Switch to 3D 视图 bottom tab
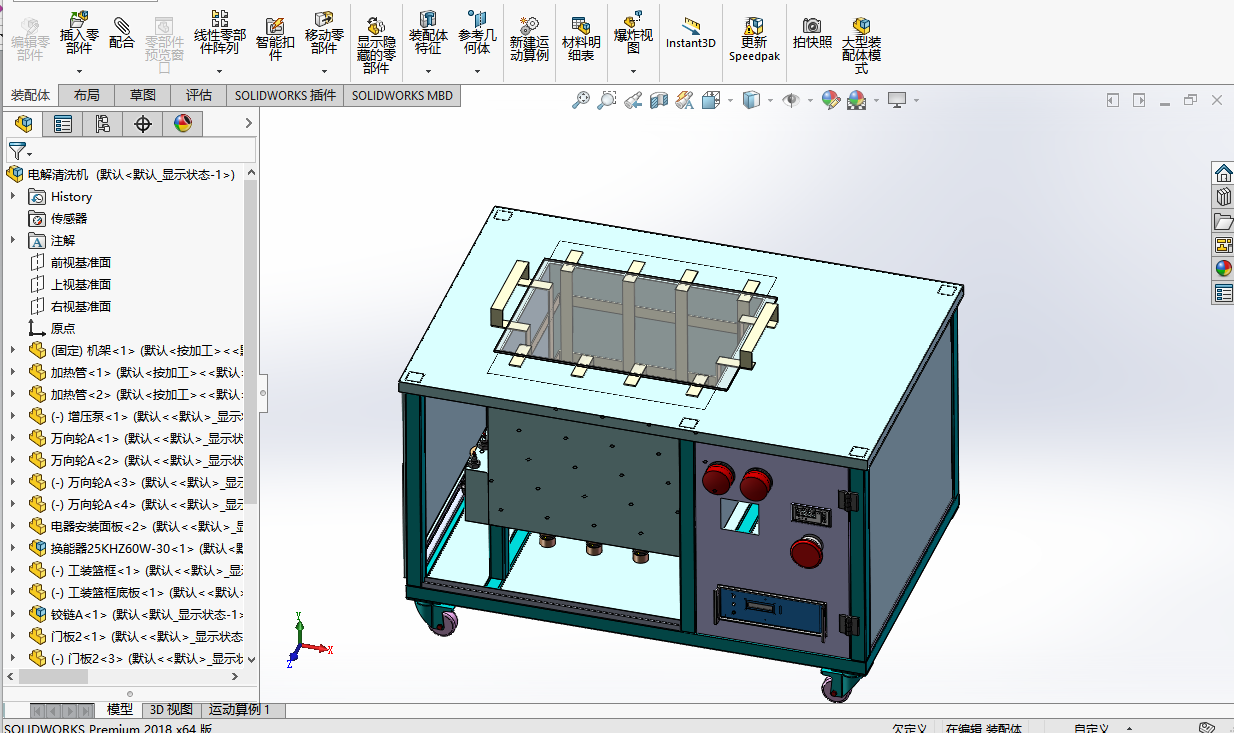The height and width of the screenshot is (733, 1234). click(x=171, y=709)
